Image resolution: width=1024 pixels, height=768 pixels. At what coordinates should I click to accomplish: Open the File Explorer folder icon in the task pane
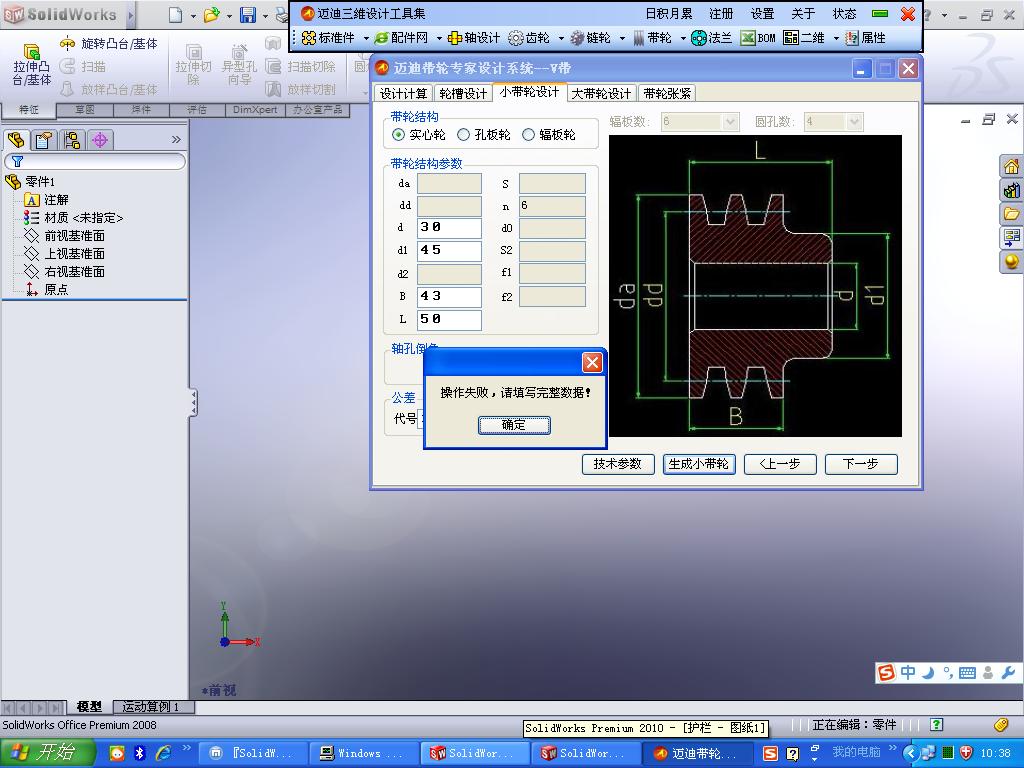tap(1011, 214)
